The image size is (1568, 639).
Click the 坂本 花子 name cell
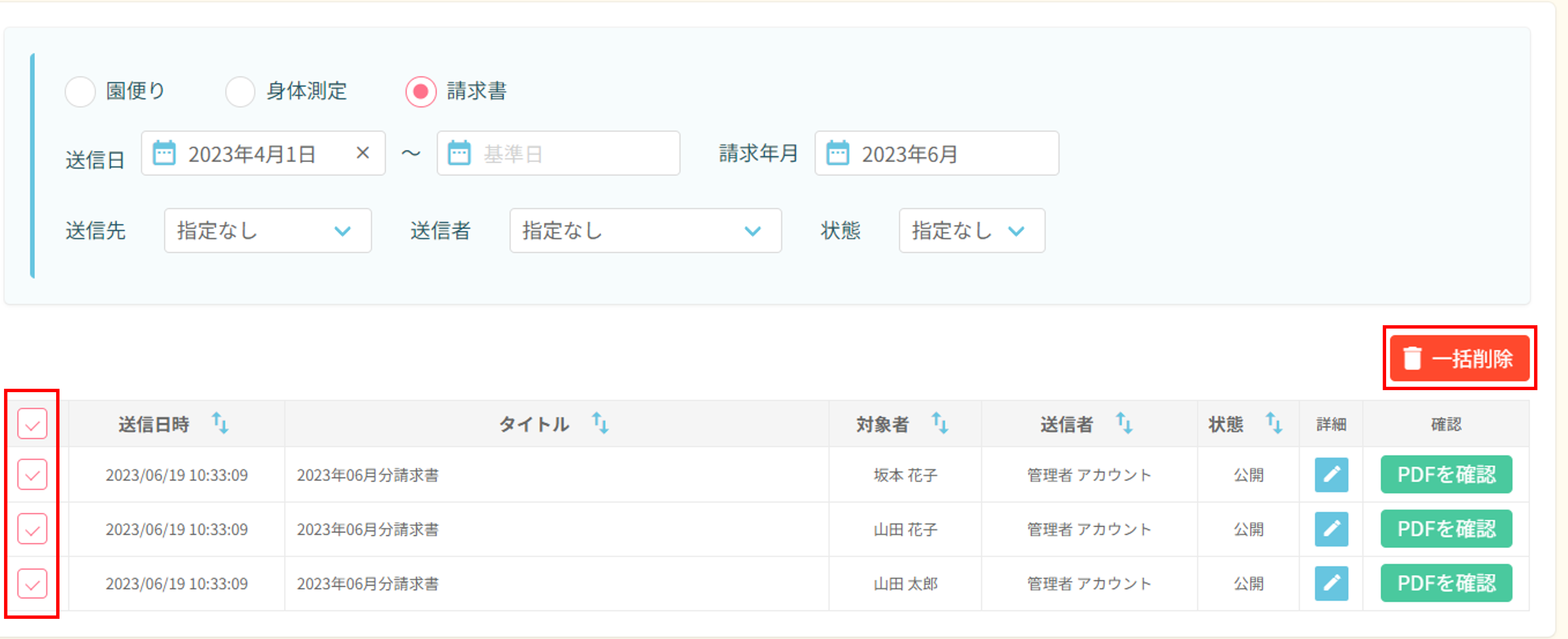(905, 475)
